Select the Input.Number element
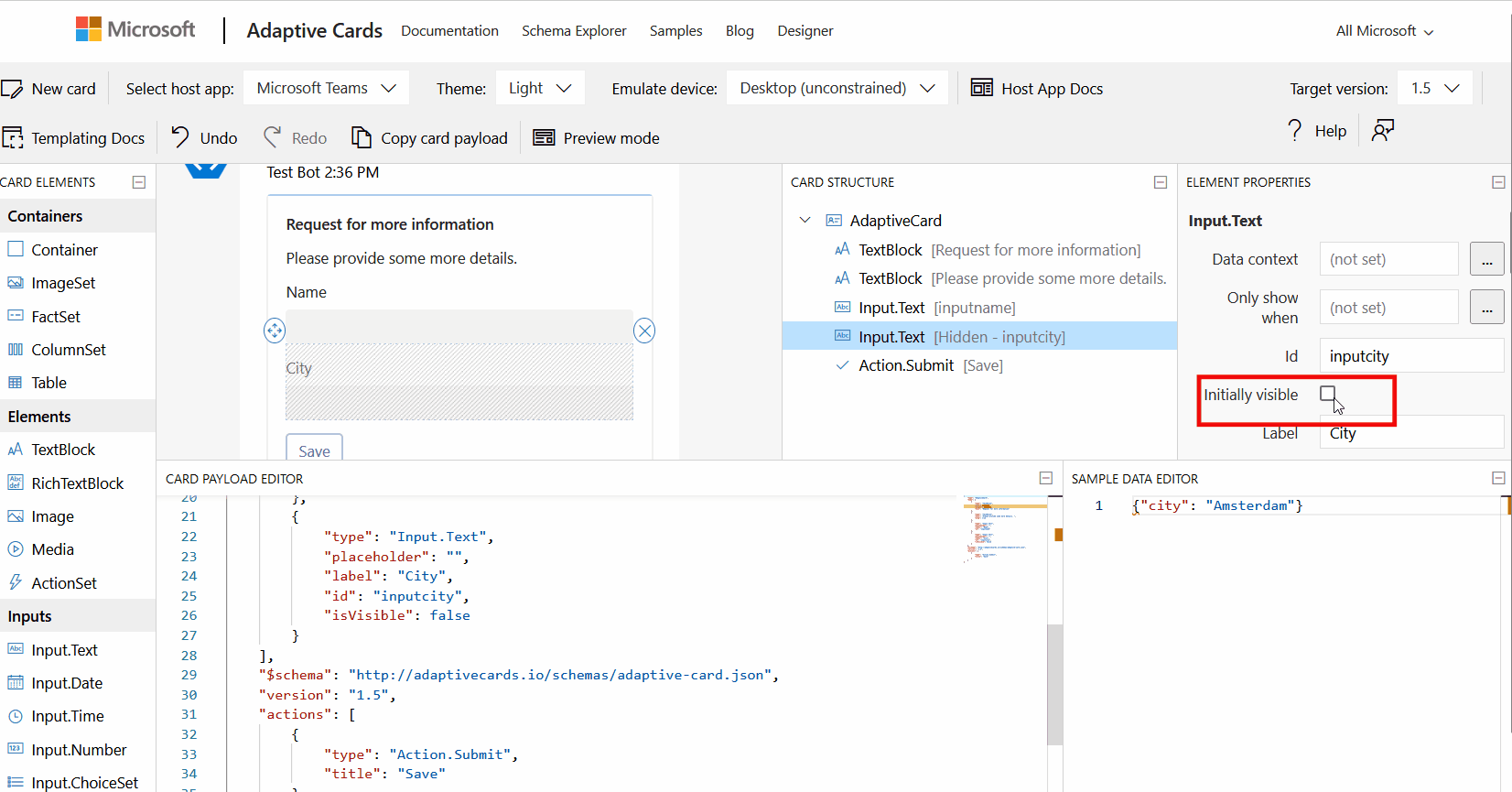Image resolution: width=1512 pixels, height=792 pixels. tap(78, 750)
